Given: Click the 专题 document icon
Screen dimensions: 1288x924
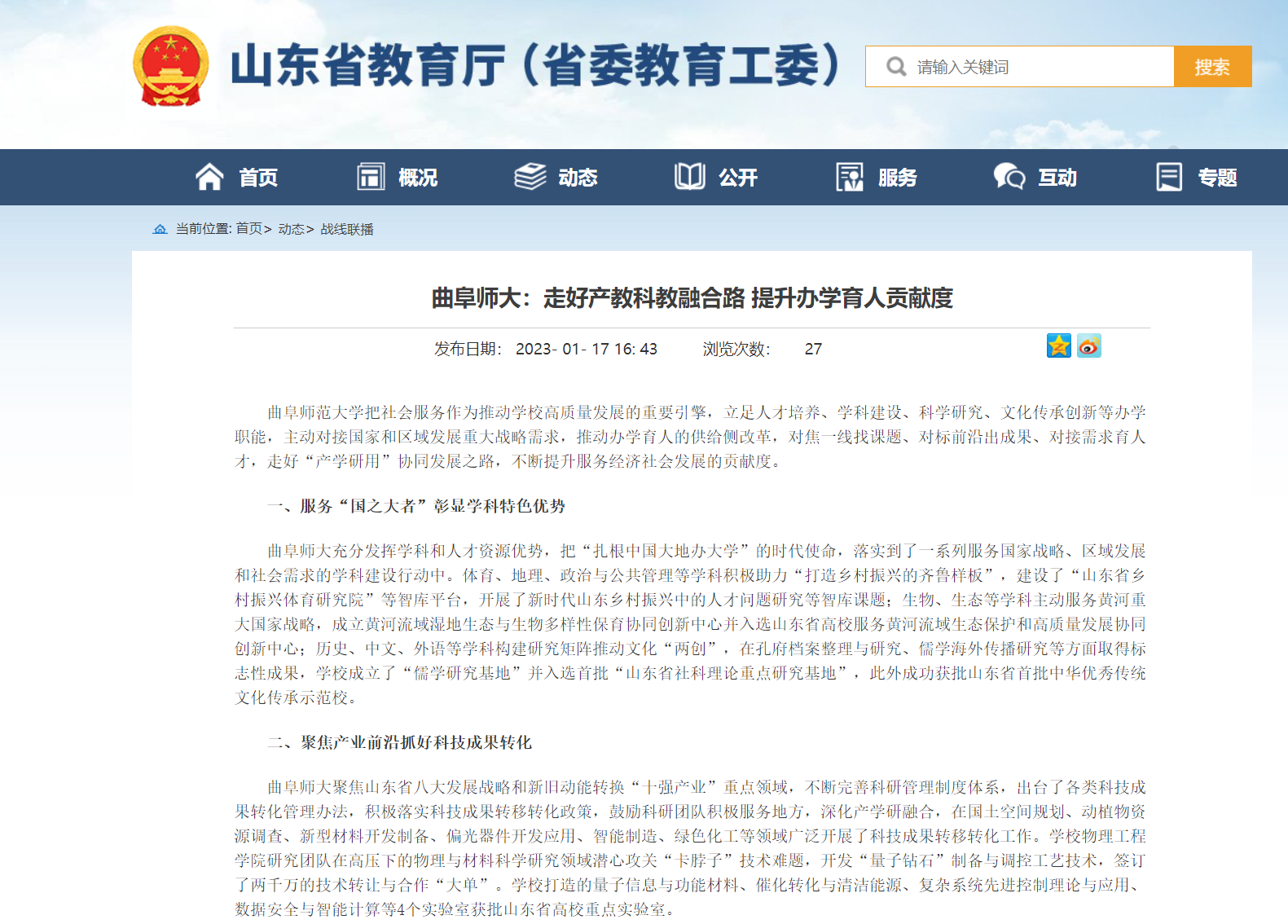Looking at the screenshot, I should 1169,177.
